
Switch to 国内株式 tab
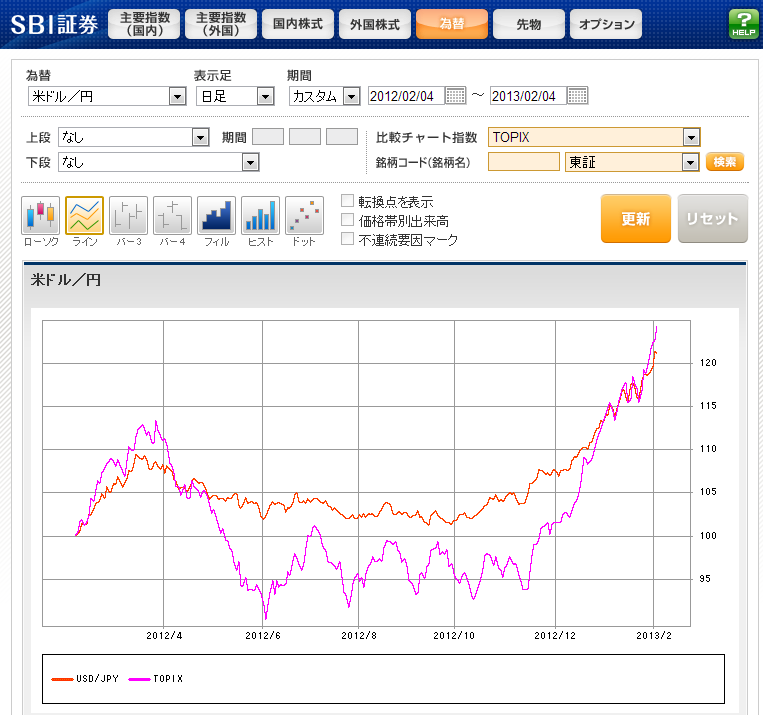coord(298,24)
